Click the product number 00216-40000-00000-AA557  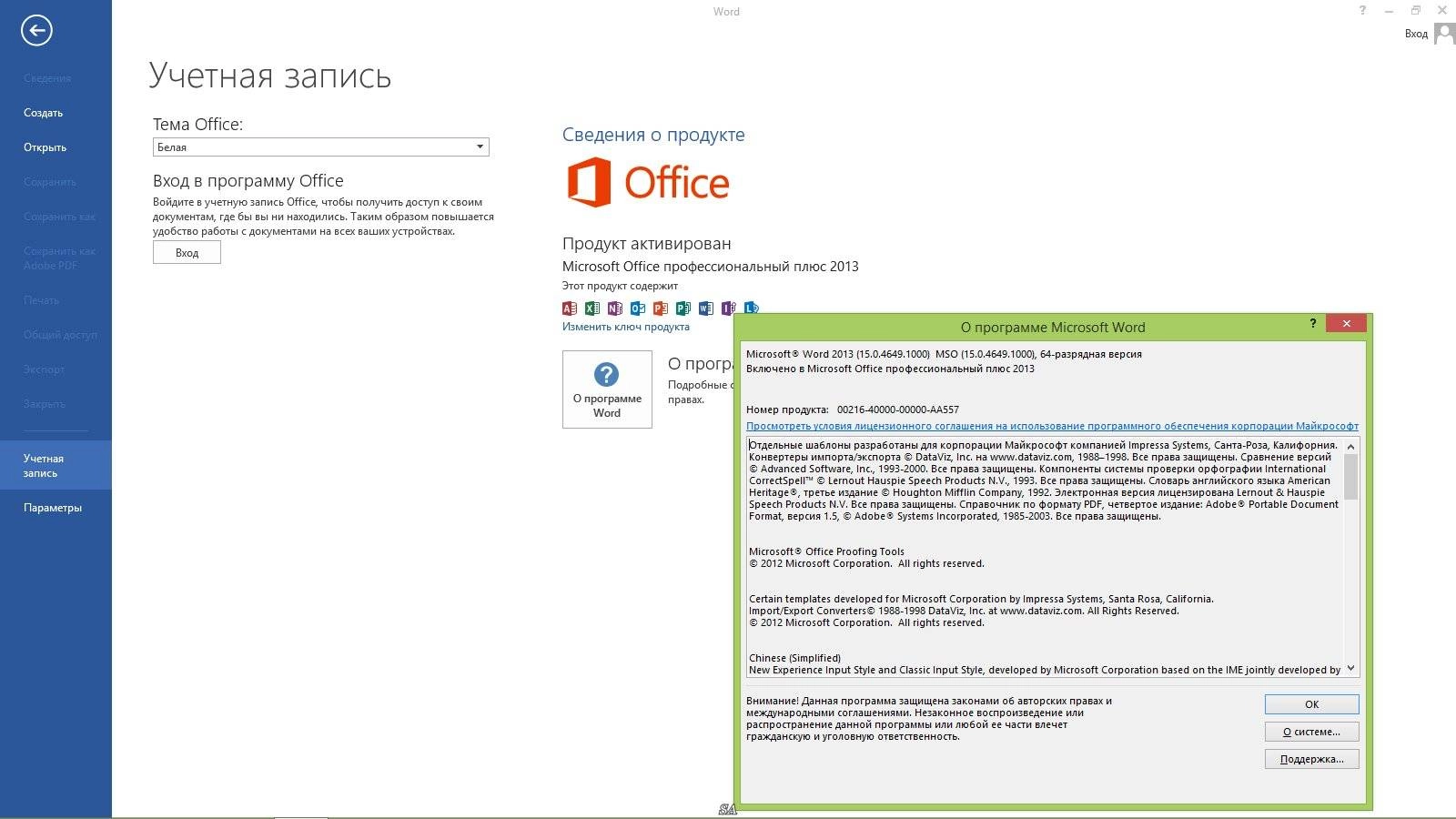tap(898, 409)
